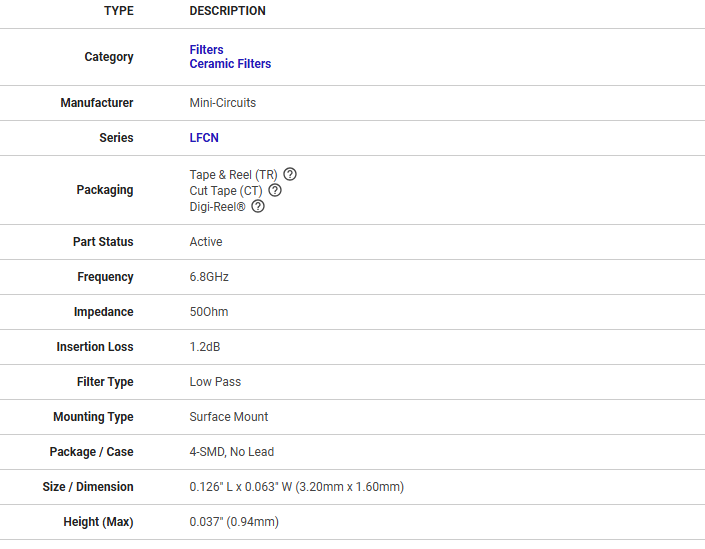This screenshot has height=549, width=705.
Task: Click the 6.8GHz frequency value
Action: pos(209,277)
